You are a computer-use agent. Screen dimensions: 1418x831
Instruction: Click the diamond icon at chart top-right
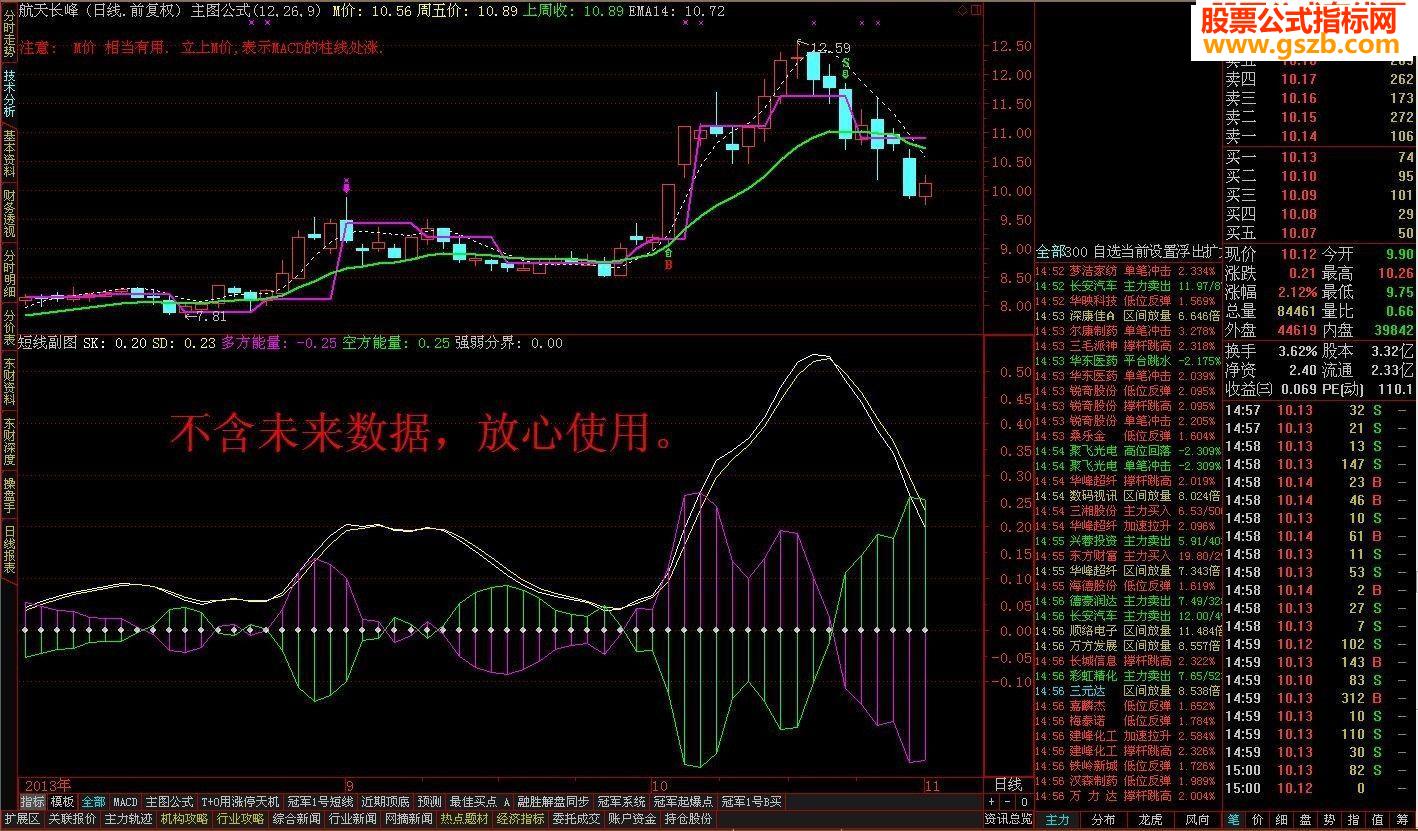(x=963, y=10)
